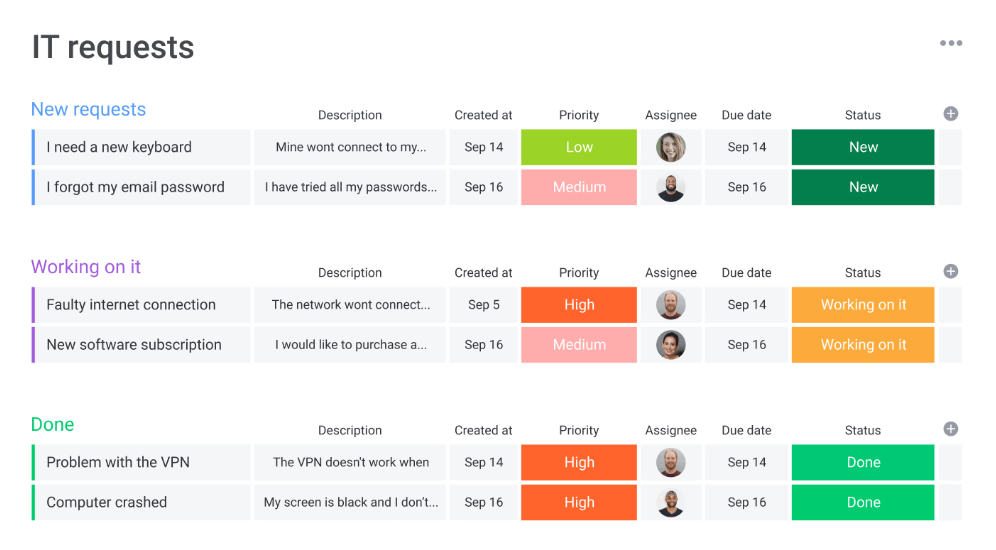Click Priority column header in New requests
This screenshot has height=550, width=996.
pyautogui.click(x=579, y=115)
